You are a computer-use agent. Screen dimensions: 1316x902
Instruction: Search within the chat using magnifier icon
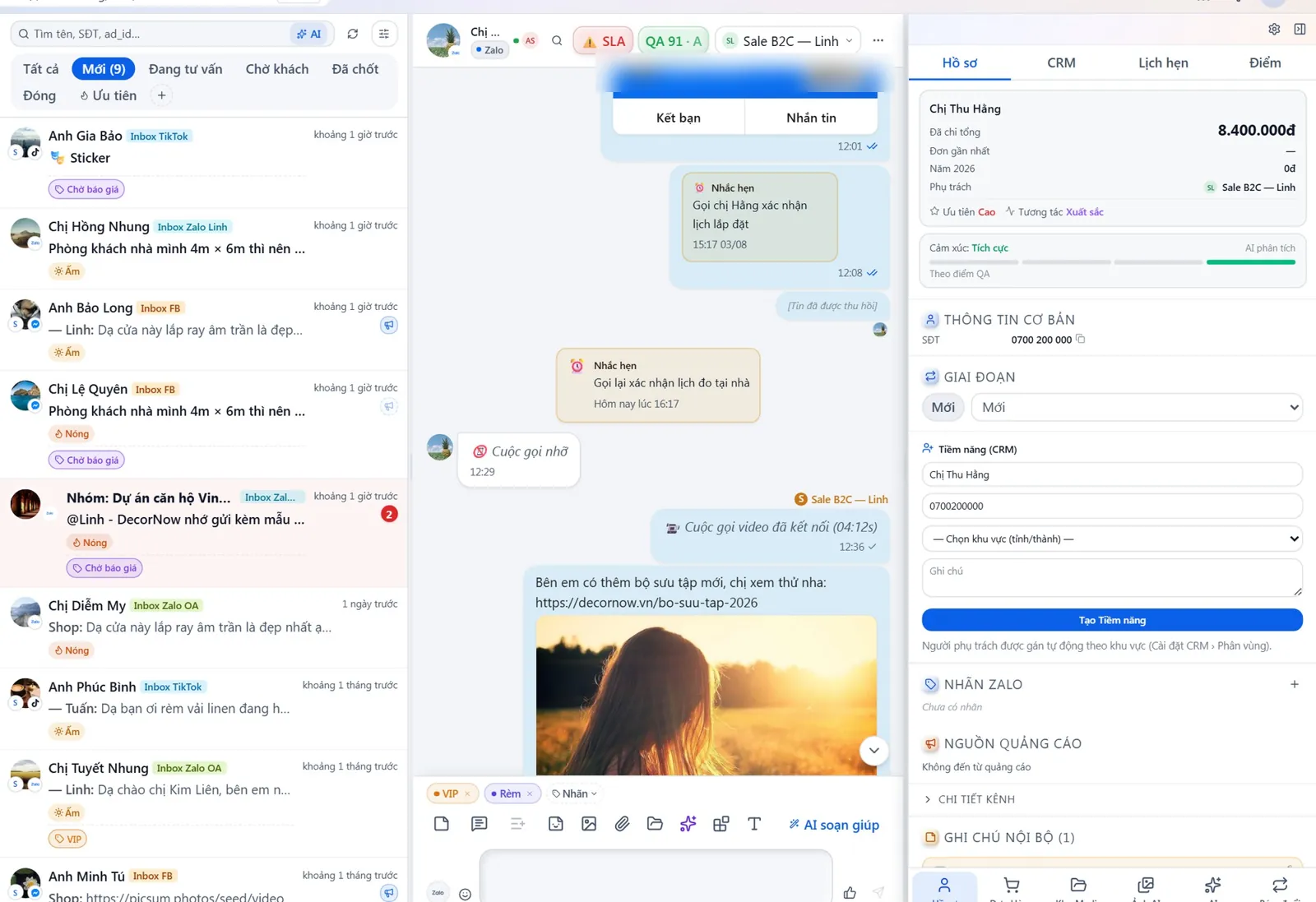(x=557, y=40)
